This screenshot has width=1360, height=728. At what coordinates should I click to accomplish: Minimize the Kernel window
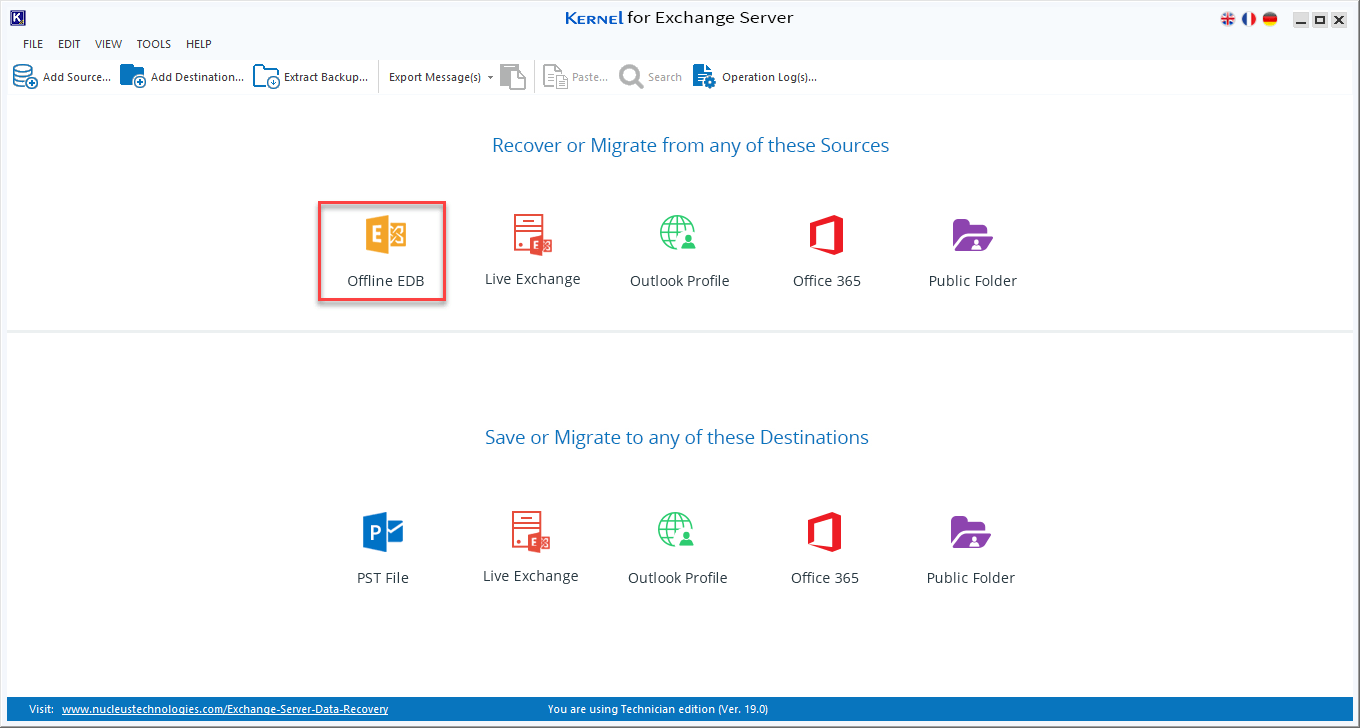click(x=1300, y=19)
